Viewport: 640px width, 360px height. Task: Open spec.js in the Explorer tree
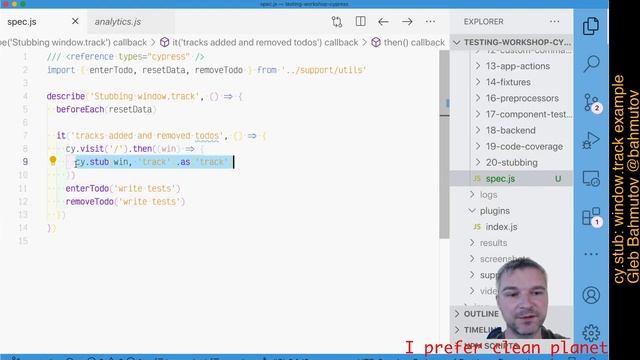(512, 179)
